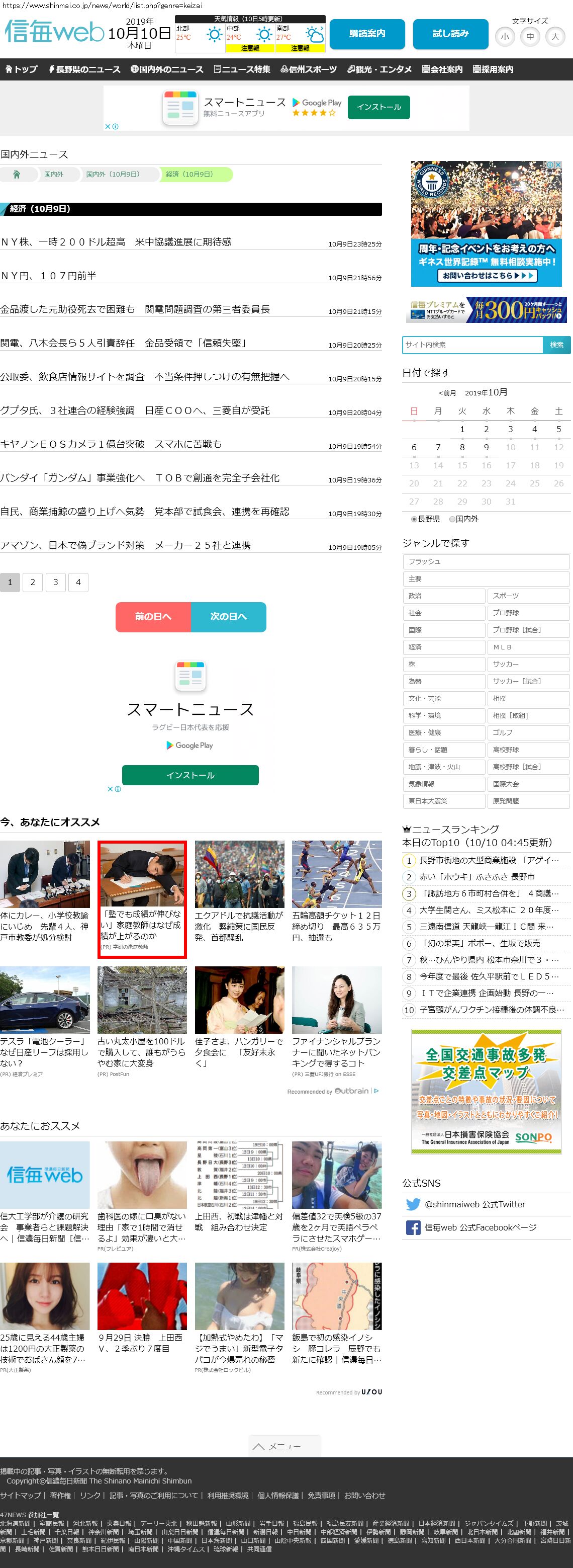The width and height of the screenshot is (573, 1568).
Task: Open the Tesla battery cooler article thumbnail
Action: point(45,1000)
